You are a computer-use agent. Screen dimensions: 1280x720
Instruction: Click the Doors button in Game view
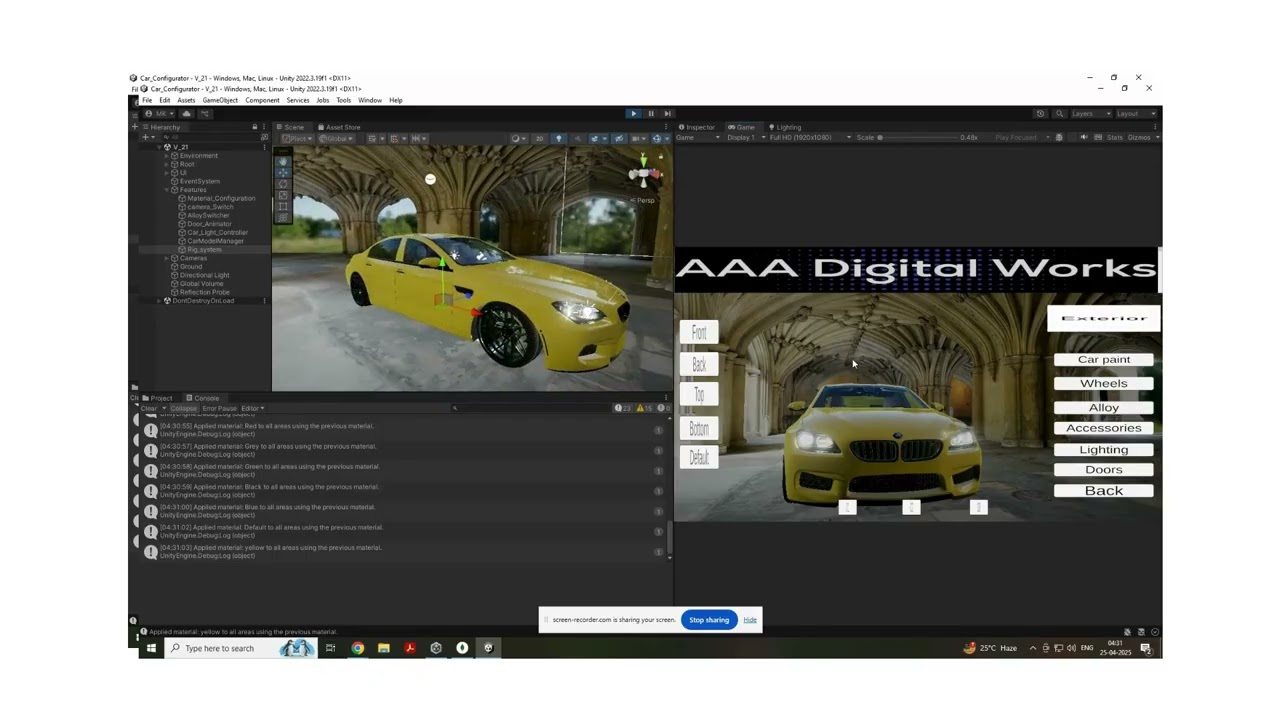[x=1104, y=469]
